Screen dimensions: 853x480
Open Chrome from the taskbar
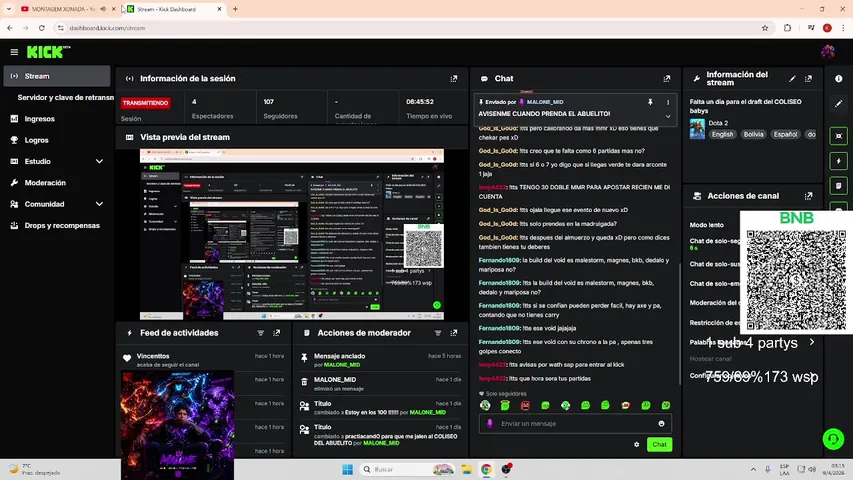(486, 469)
